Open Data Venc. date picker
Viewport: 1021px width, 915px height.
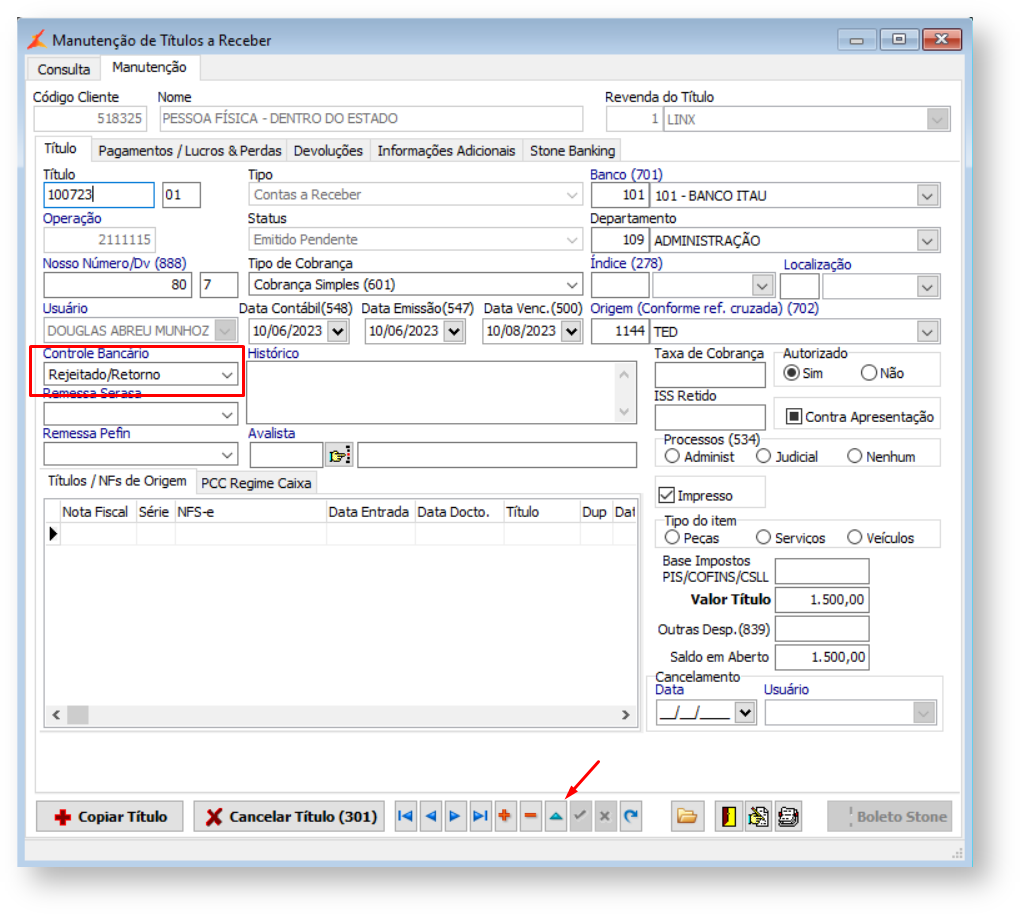point(571,331)
